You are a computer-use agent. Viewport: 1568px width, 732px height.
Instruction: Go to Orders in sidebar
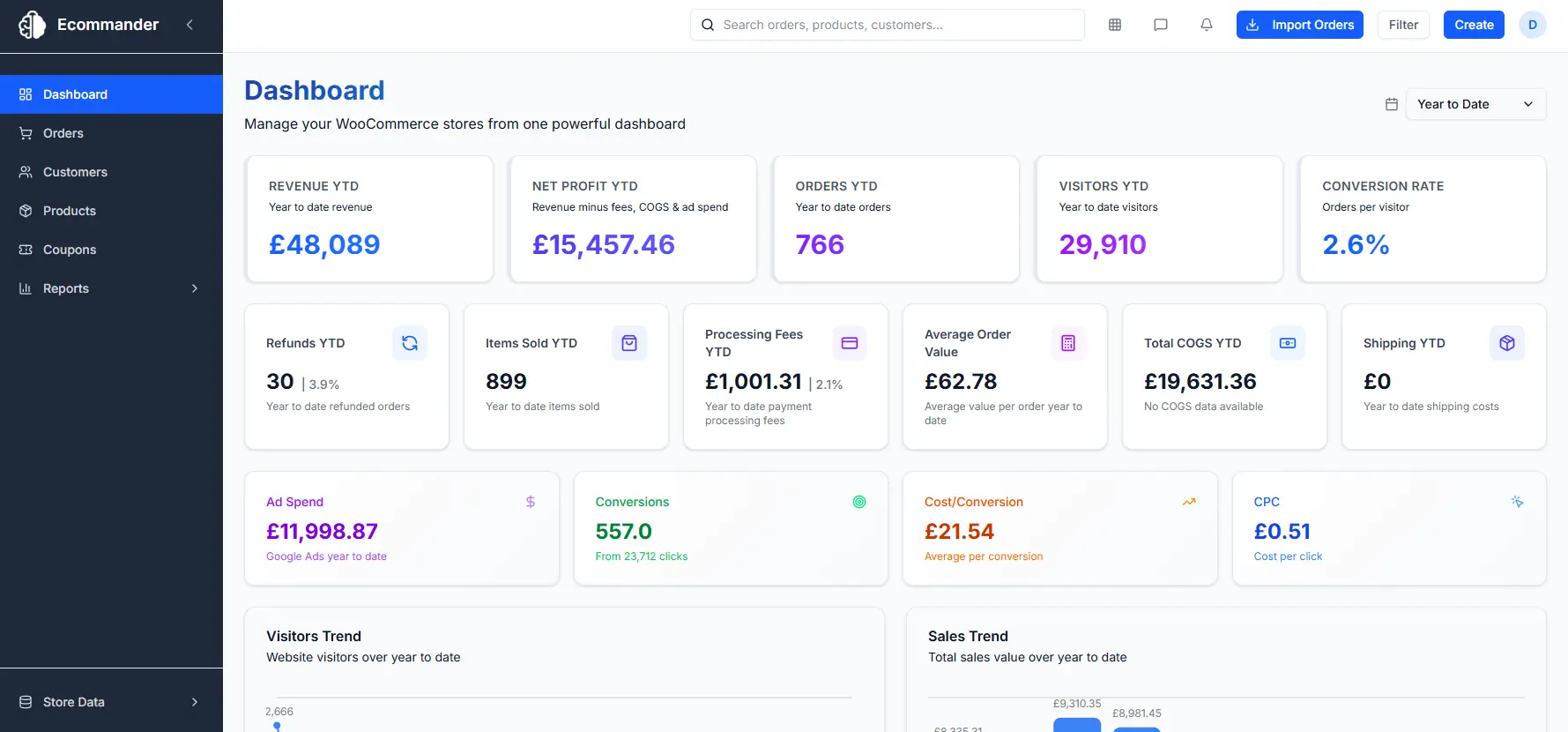click(63, 133)
